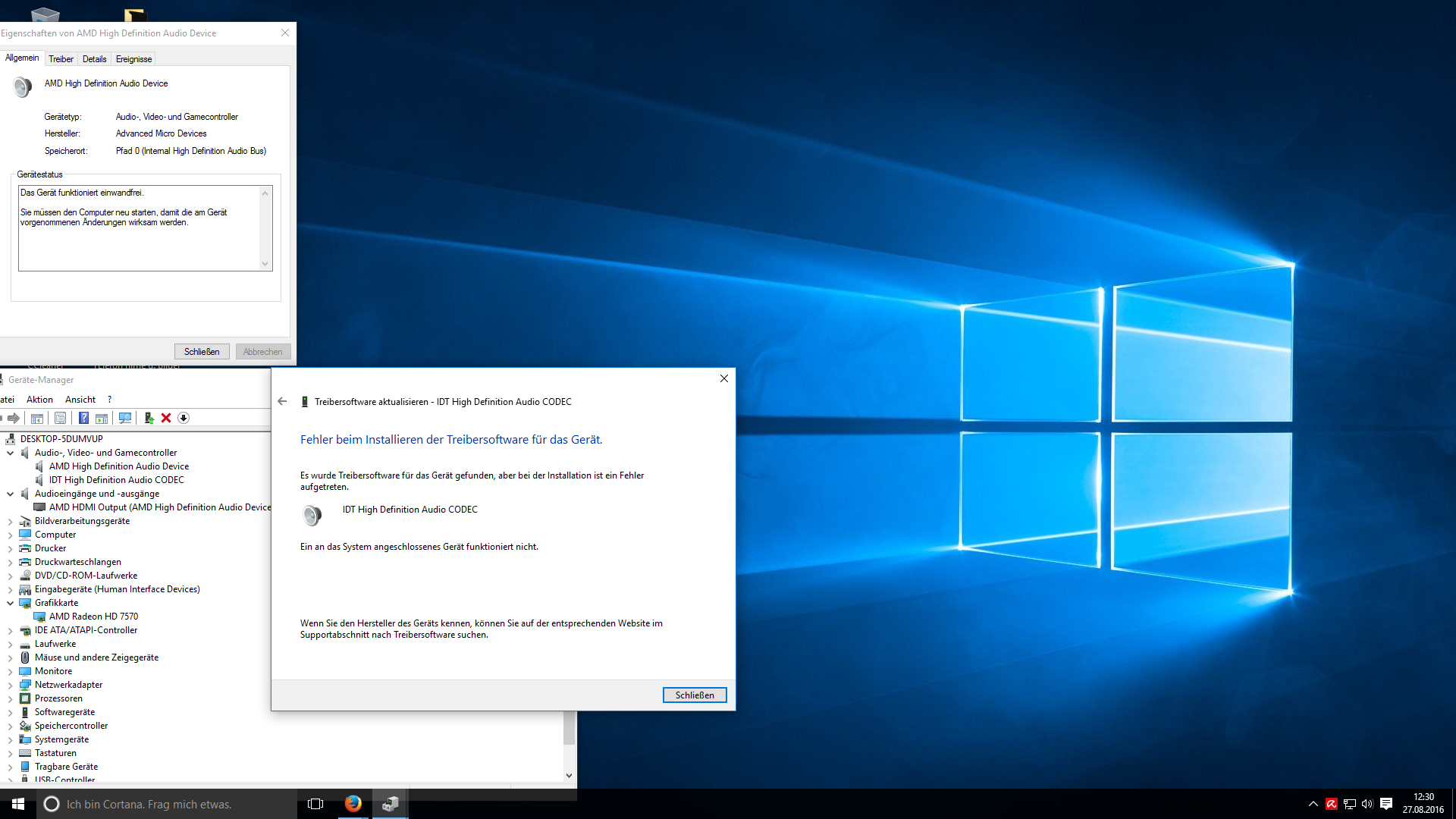The height and width of the screenshot is (819, 1456).
Task: Click the blue Help toolbar icon
Action: pyautogui.click(x=83, y=418)
